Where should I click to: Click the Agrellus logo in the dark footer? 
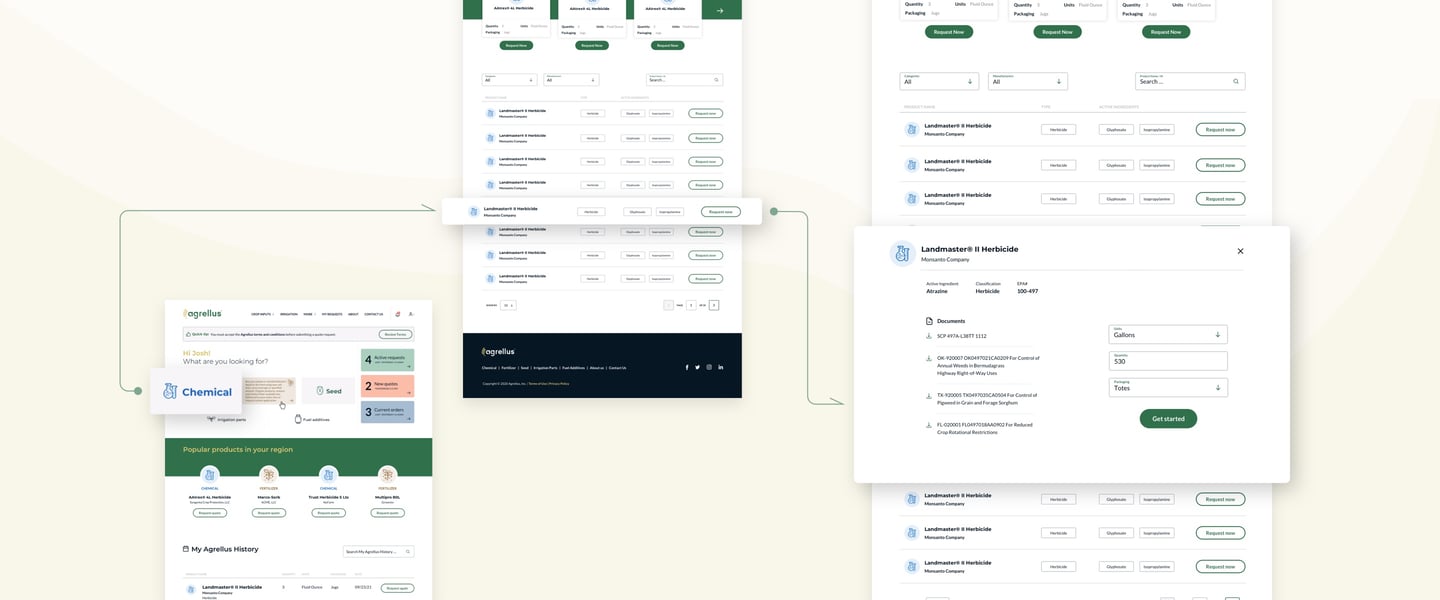tap(498, 351)
